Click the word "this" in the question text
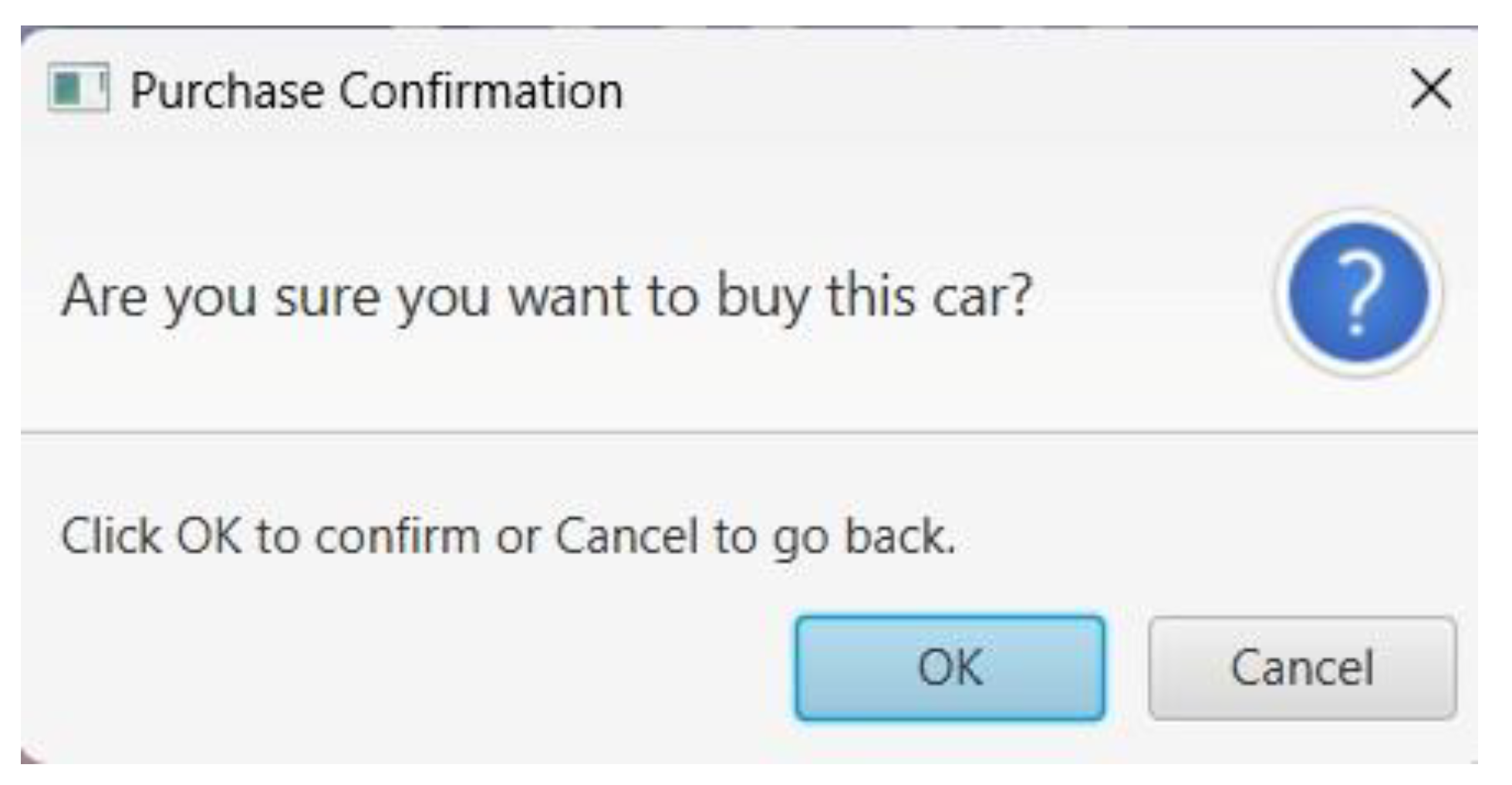 click(871, 296)
